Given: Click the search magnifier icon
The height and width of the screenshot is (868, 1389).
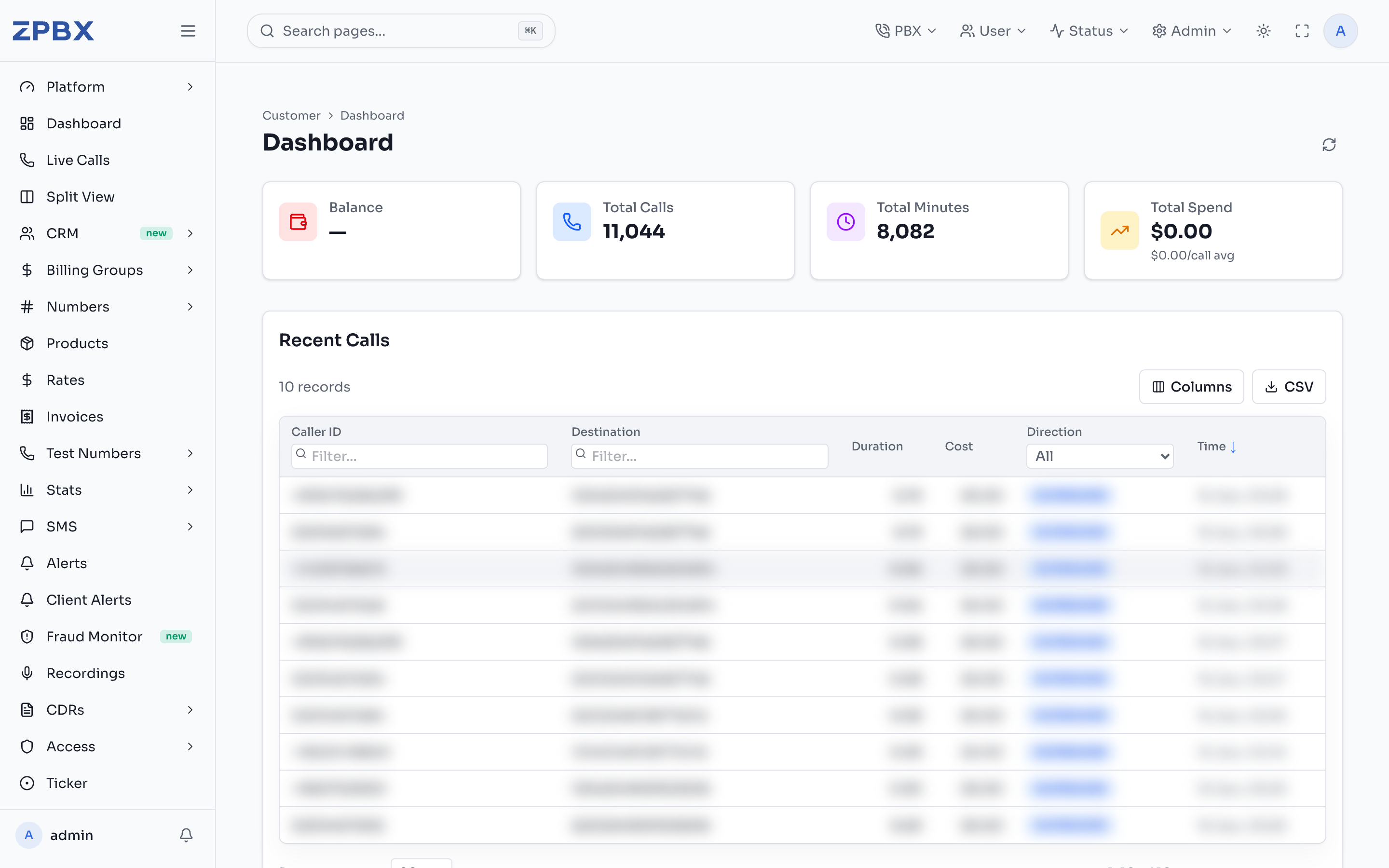Looking at the screenshot, I should click(x=267, y=30).
